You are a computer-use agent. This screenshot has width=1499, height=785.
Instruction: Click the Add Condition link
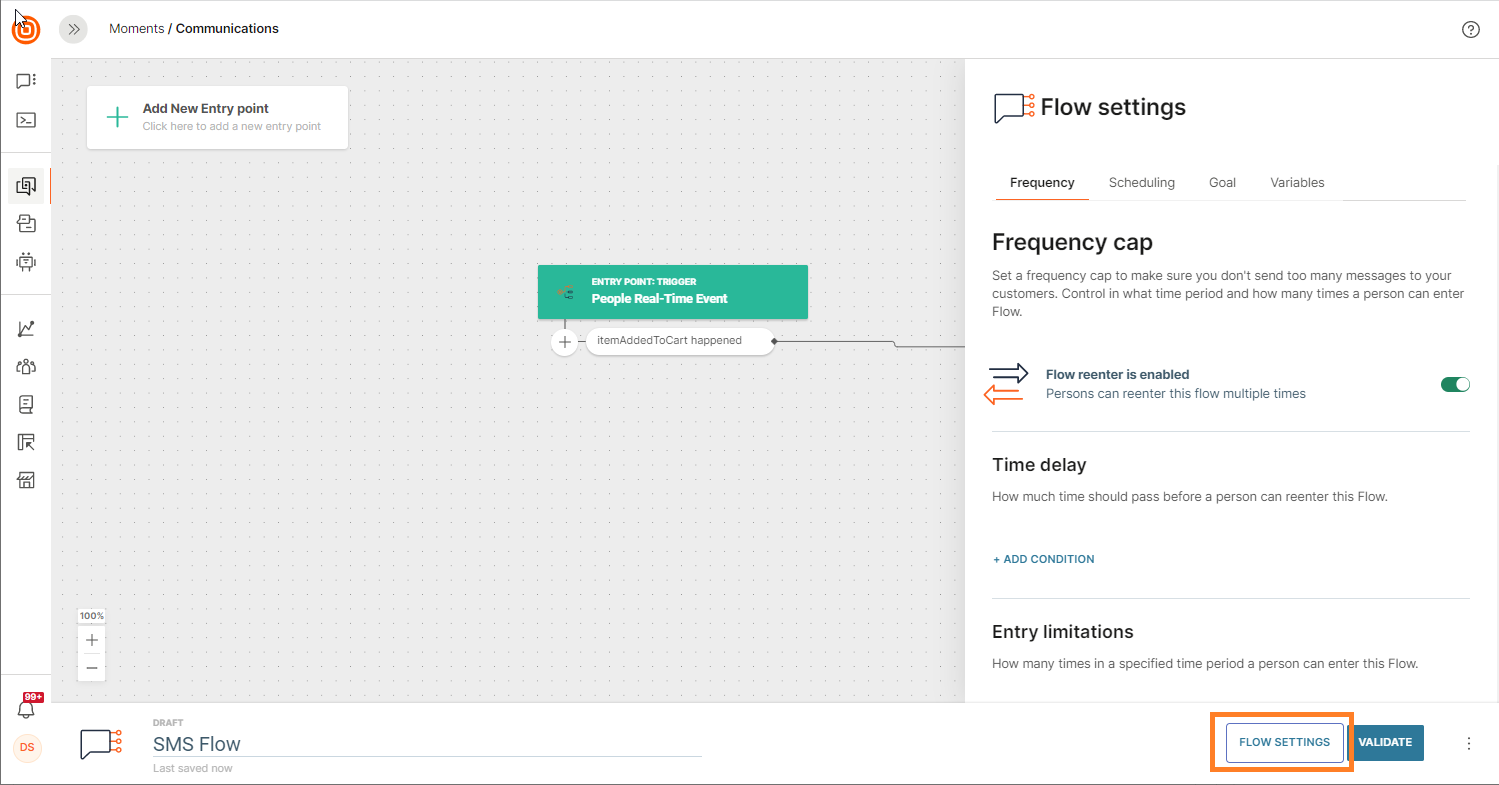click(1043, 559)
